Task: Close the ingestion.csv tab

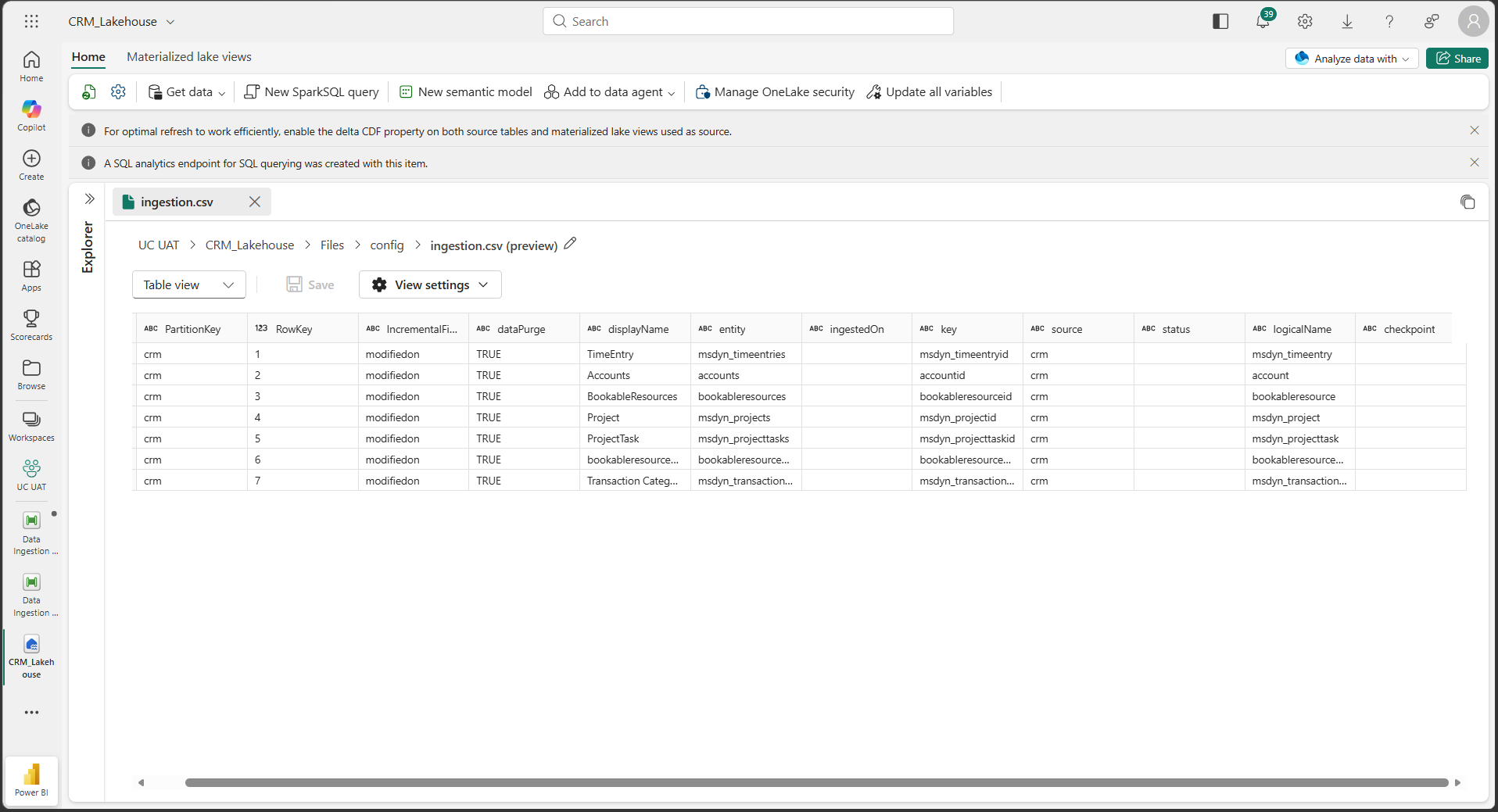Action: 255,202
